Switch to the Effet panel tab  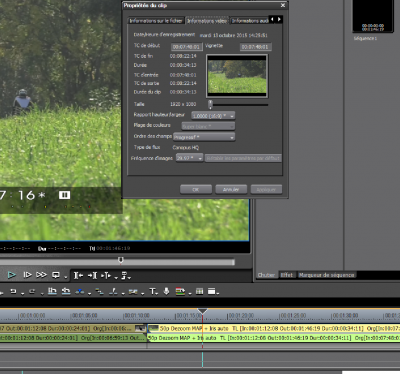pyautogui.click(x=287, y=275)
